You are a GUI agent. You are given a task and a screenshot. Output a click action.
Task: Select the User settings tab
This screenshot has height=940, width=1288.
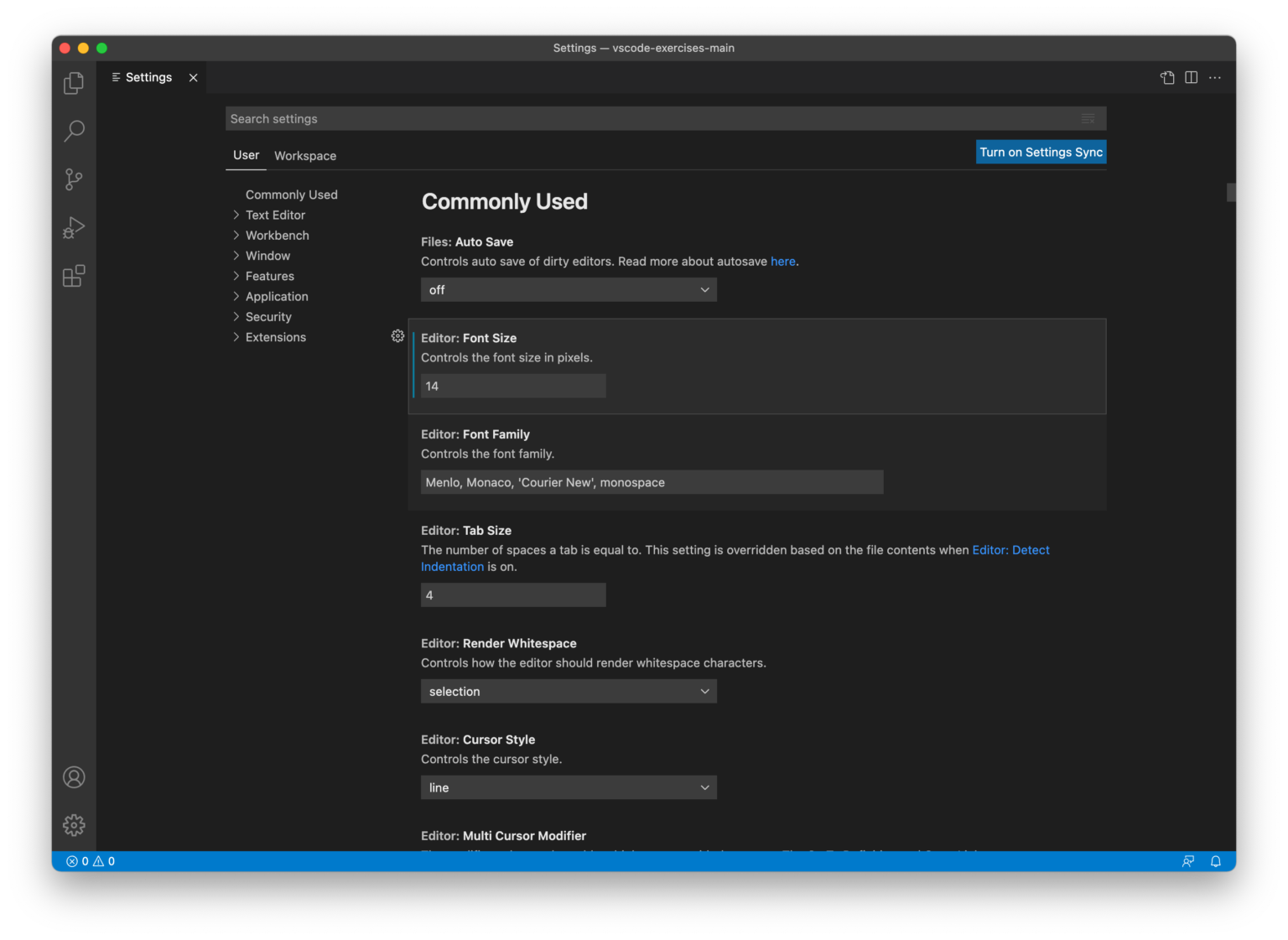(246, 155)
